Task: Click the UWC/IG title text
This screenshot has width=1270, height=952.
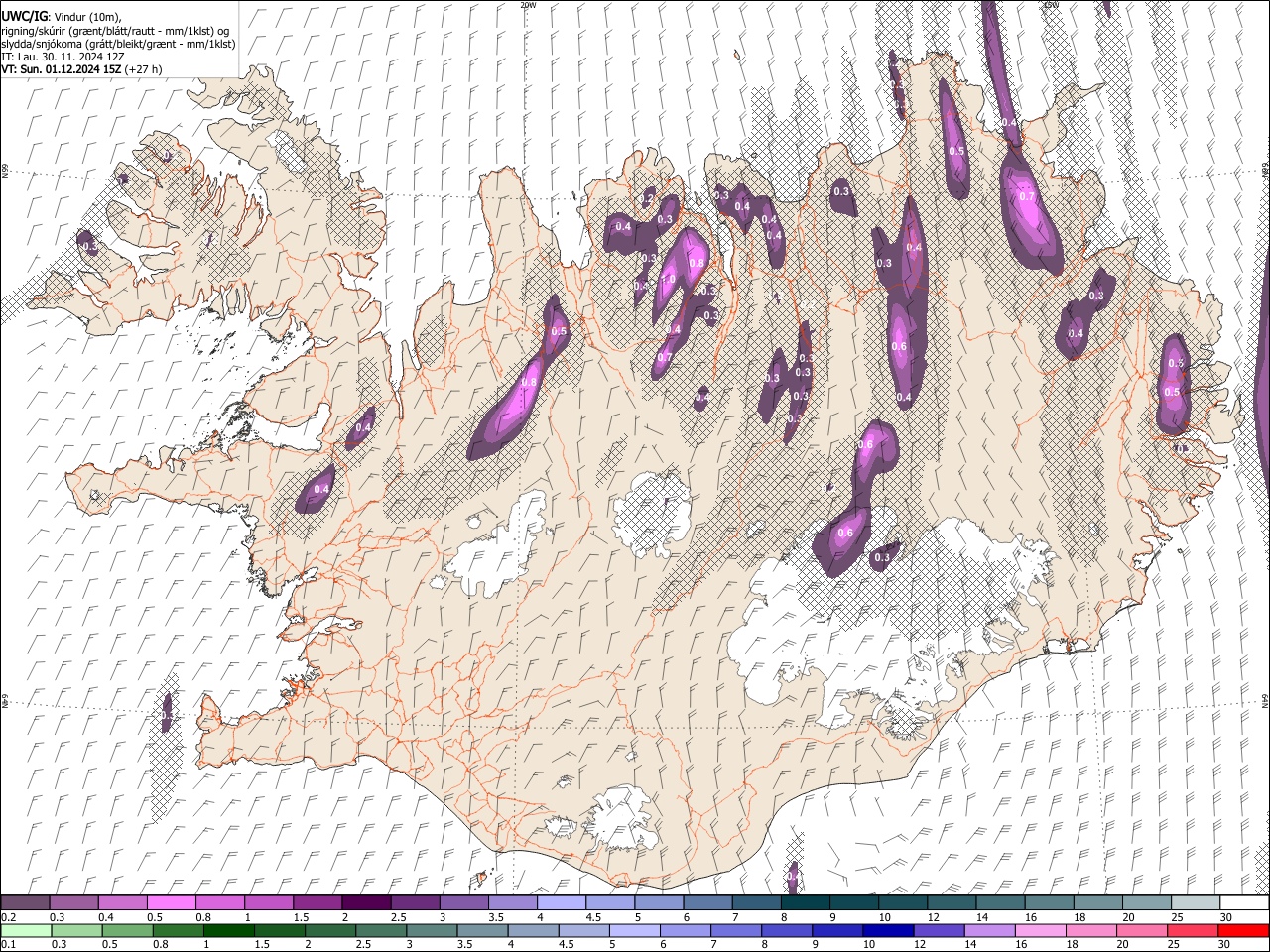Action: 23,17
